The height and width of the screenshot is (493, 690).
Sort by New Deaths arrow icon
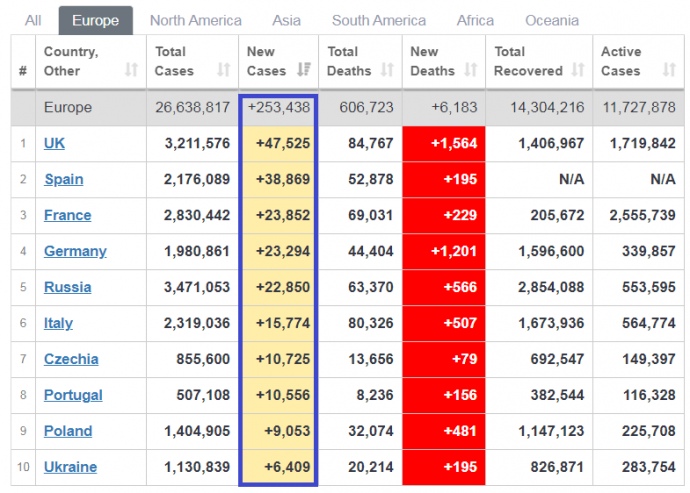[x=472, y=70]
